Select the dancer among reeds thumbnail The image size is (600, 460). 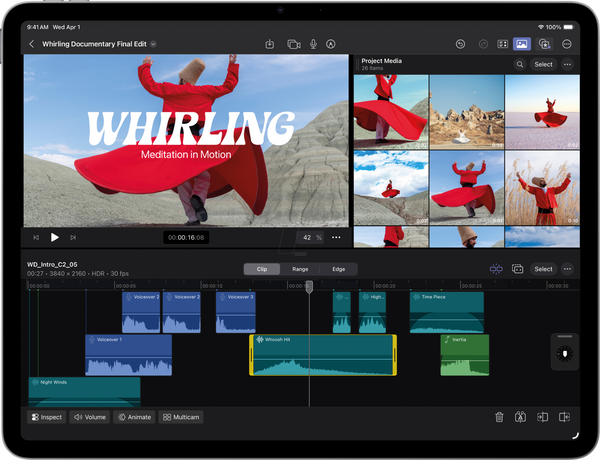click(542, 188)
